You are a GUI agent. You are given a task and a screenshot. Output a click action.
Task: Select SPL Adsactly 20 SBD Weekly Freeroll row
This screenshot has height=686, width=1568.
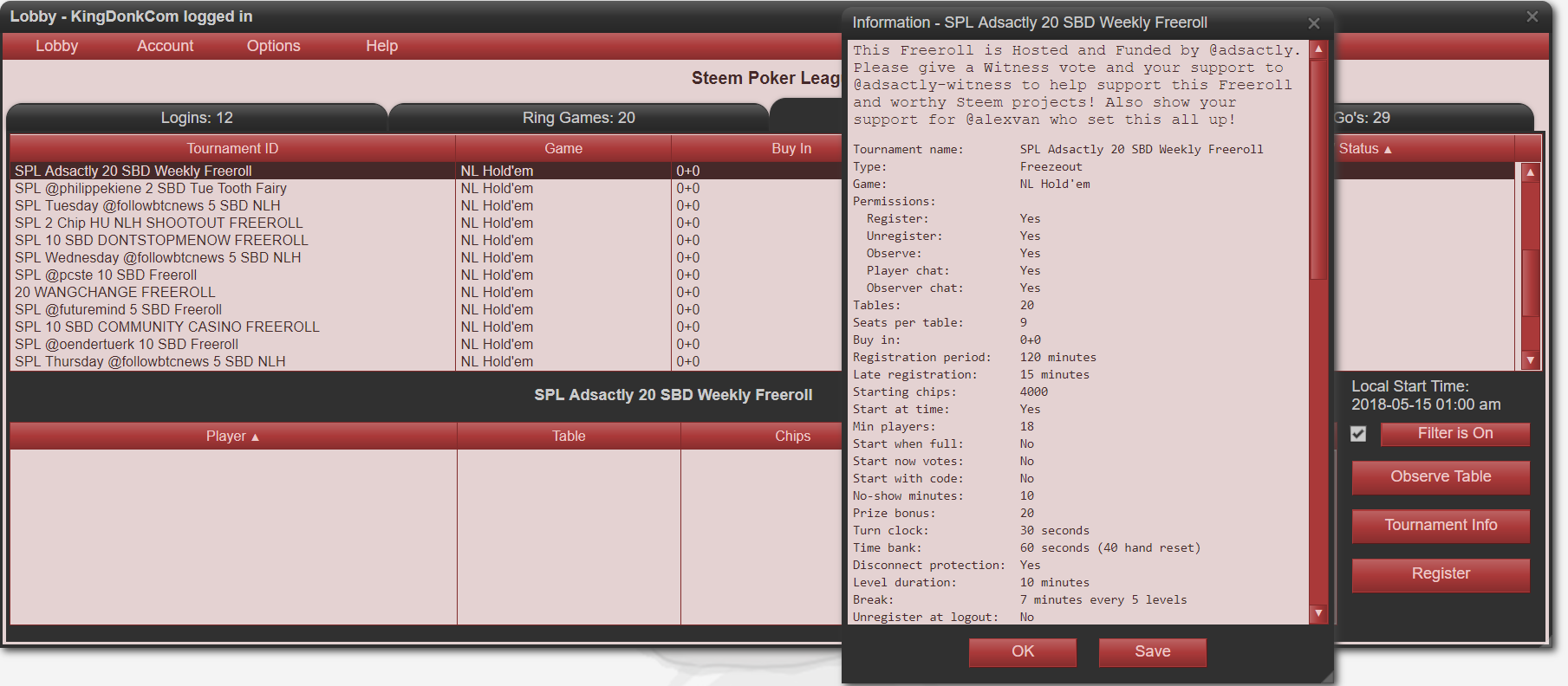(x=426, y=171)
